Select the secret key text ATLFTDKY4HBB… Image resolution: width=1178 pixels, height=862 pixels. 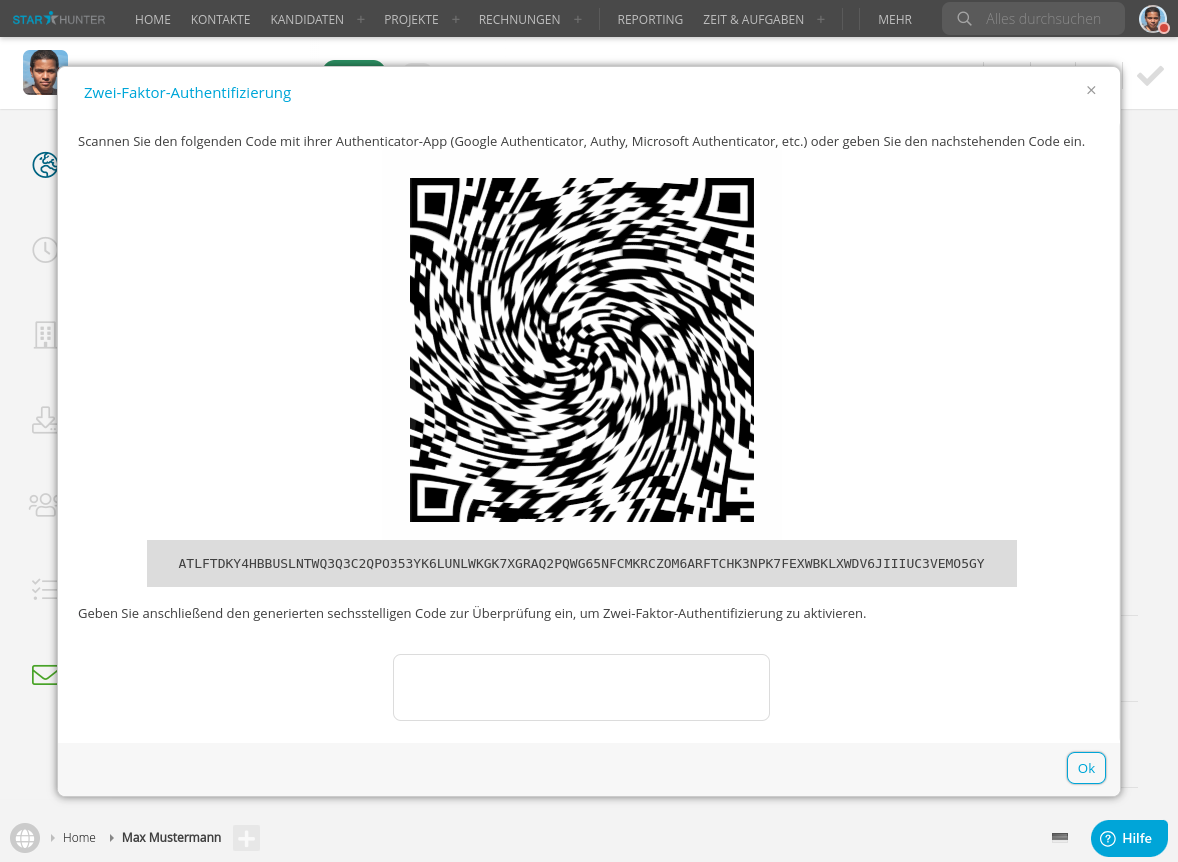click(581, 564)
